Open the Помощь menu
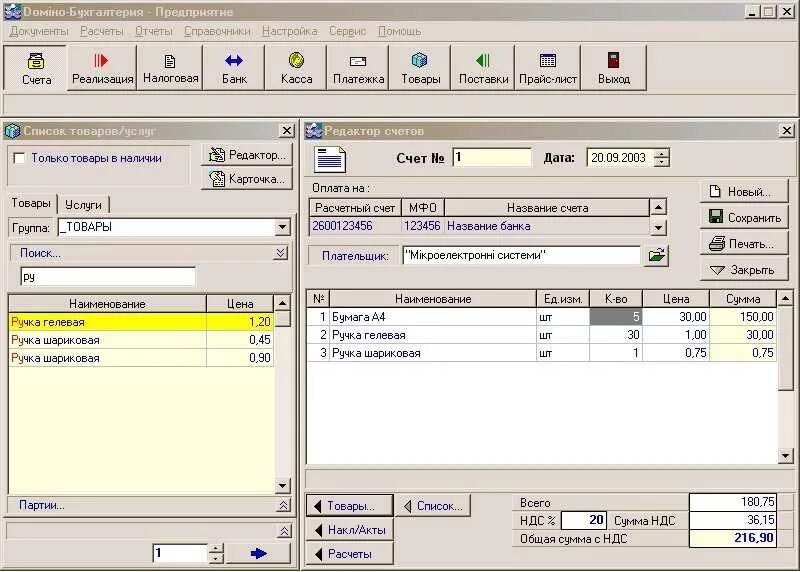The height and width of the screenshot is (572, 800). point(399,31)
